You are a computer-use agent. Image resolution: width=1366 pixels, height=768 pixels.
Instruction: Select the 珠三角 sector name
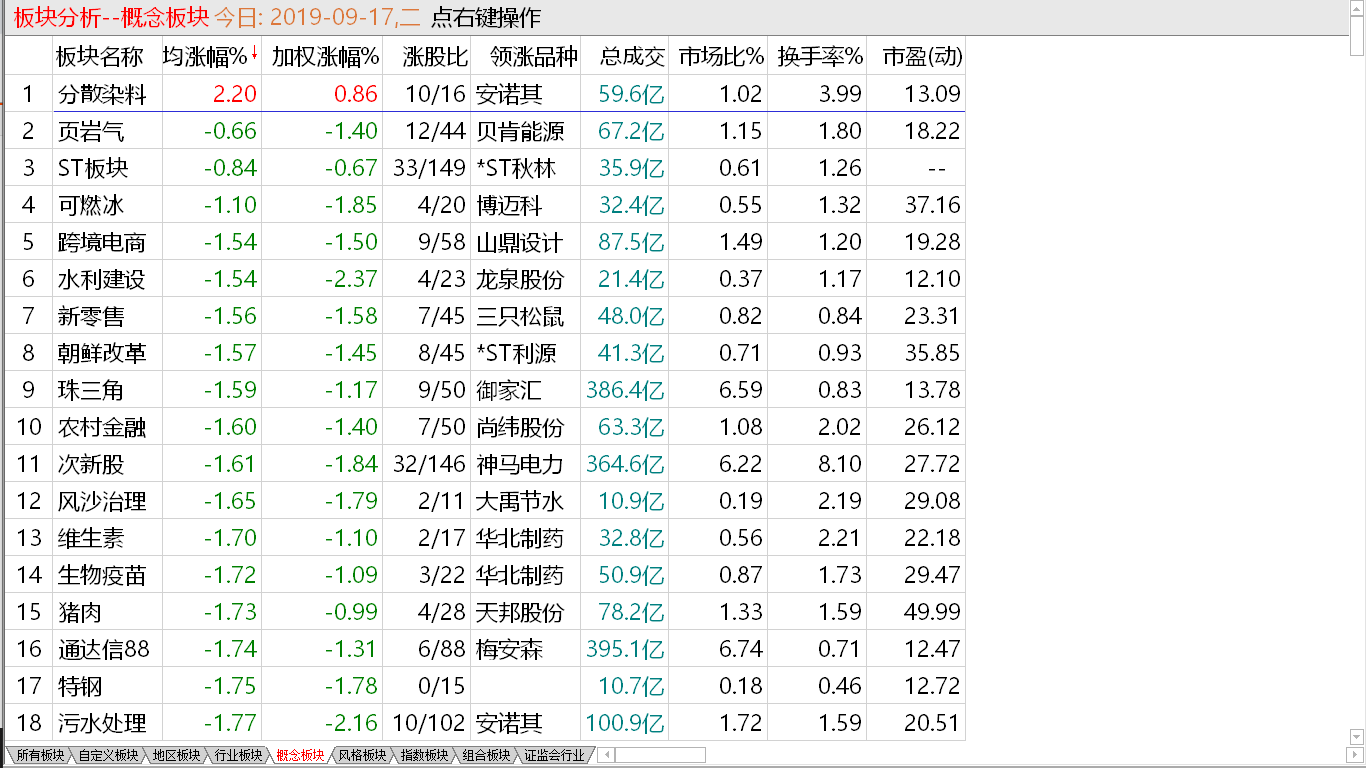[90, 390]
